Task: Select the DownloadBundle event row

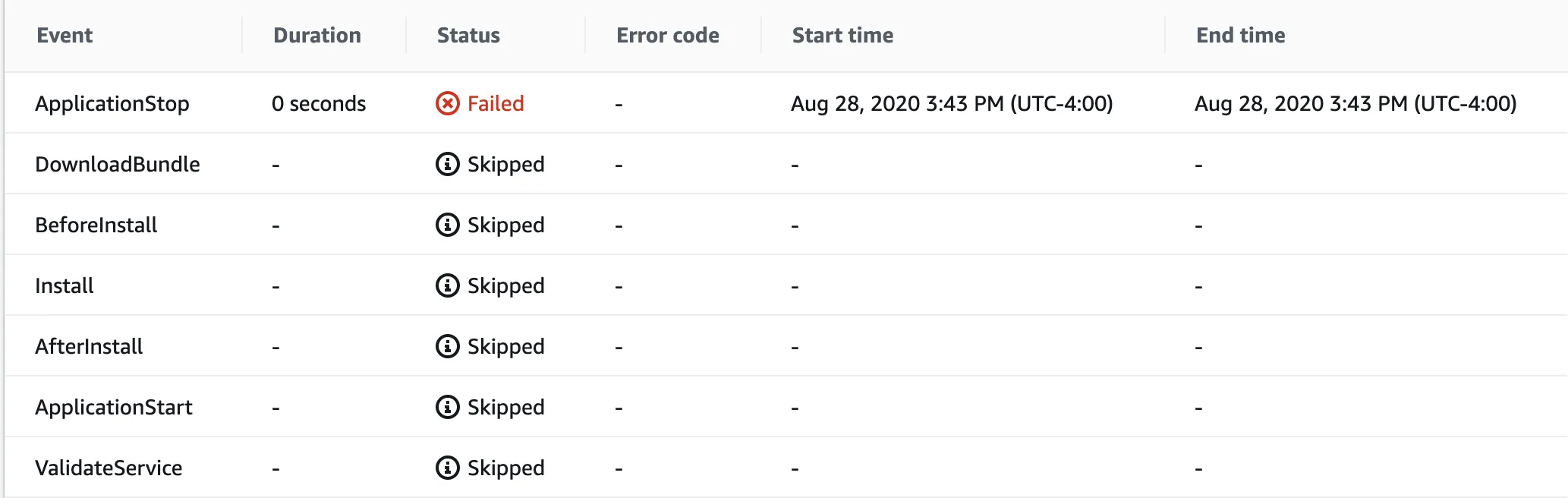Action: pos(118,165)
